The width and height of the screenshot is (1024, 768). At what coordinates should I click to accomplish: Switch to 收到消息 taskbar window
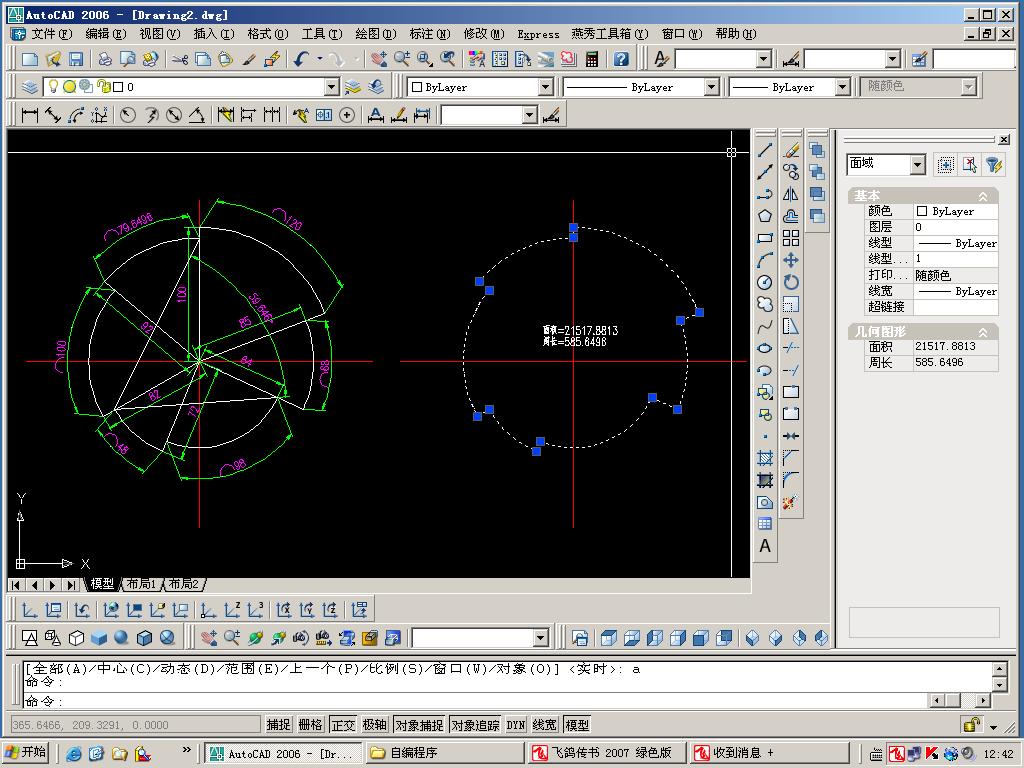tap(769, 753)
